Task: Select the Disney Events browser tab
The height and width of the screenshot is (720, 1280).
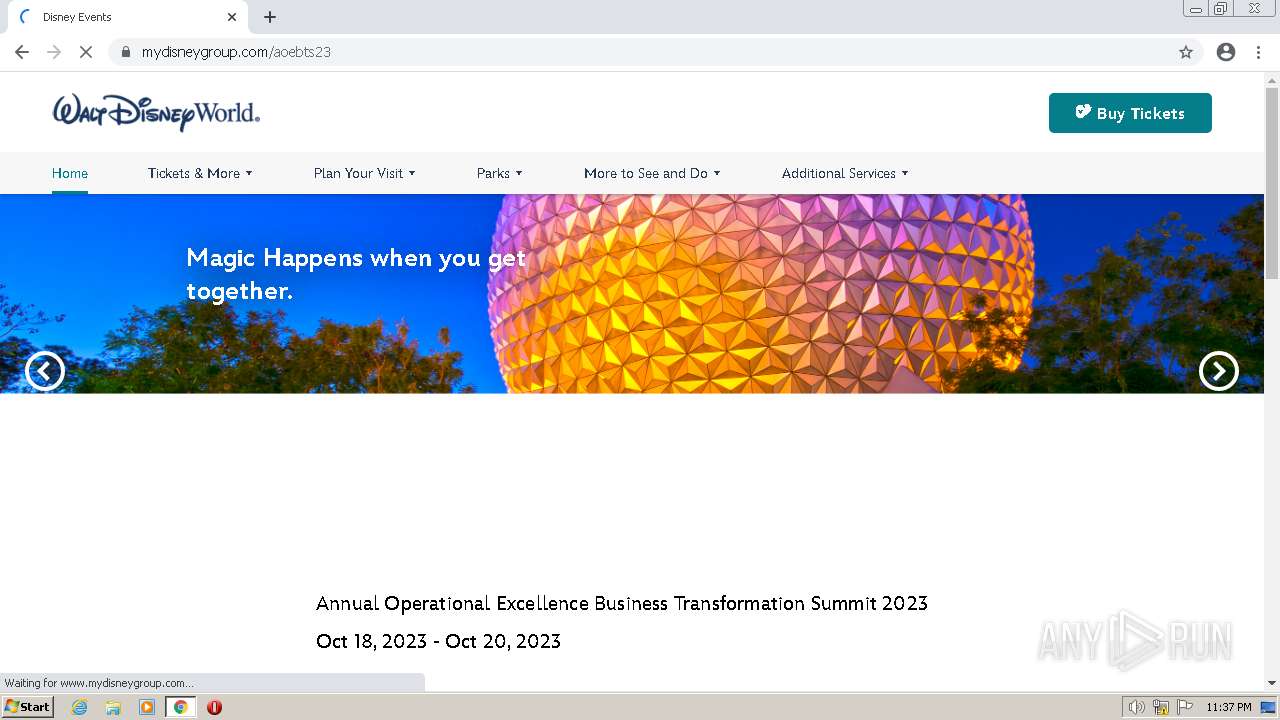Action: 127,17
